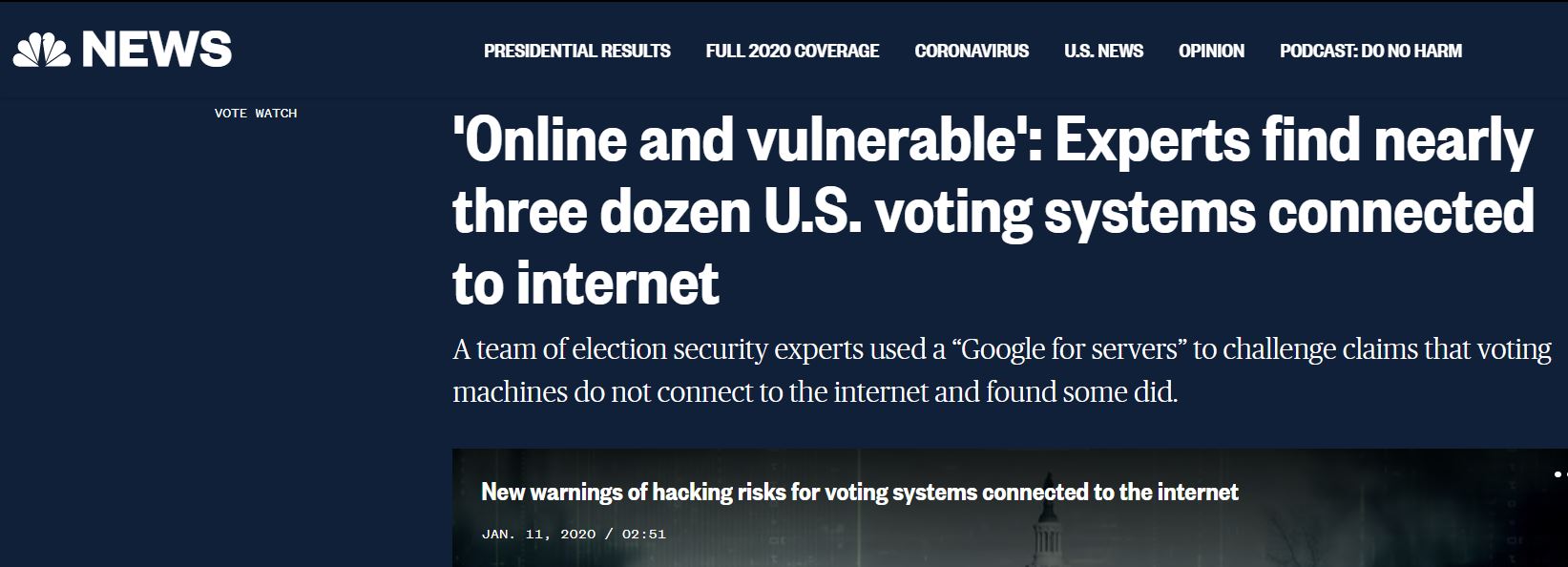Open Podcast: Do No Harm
Screen dimensions: 1568x567
(x=1370, y=52)
